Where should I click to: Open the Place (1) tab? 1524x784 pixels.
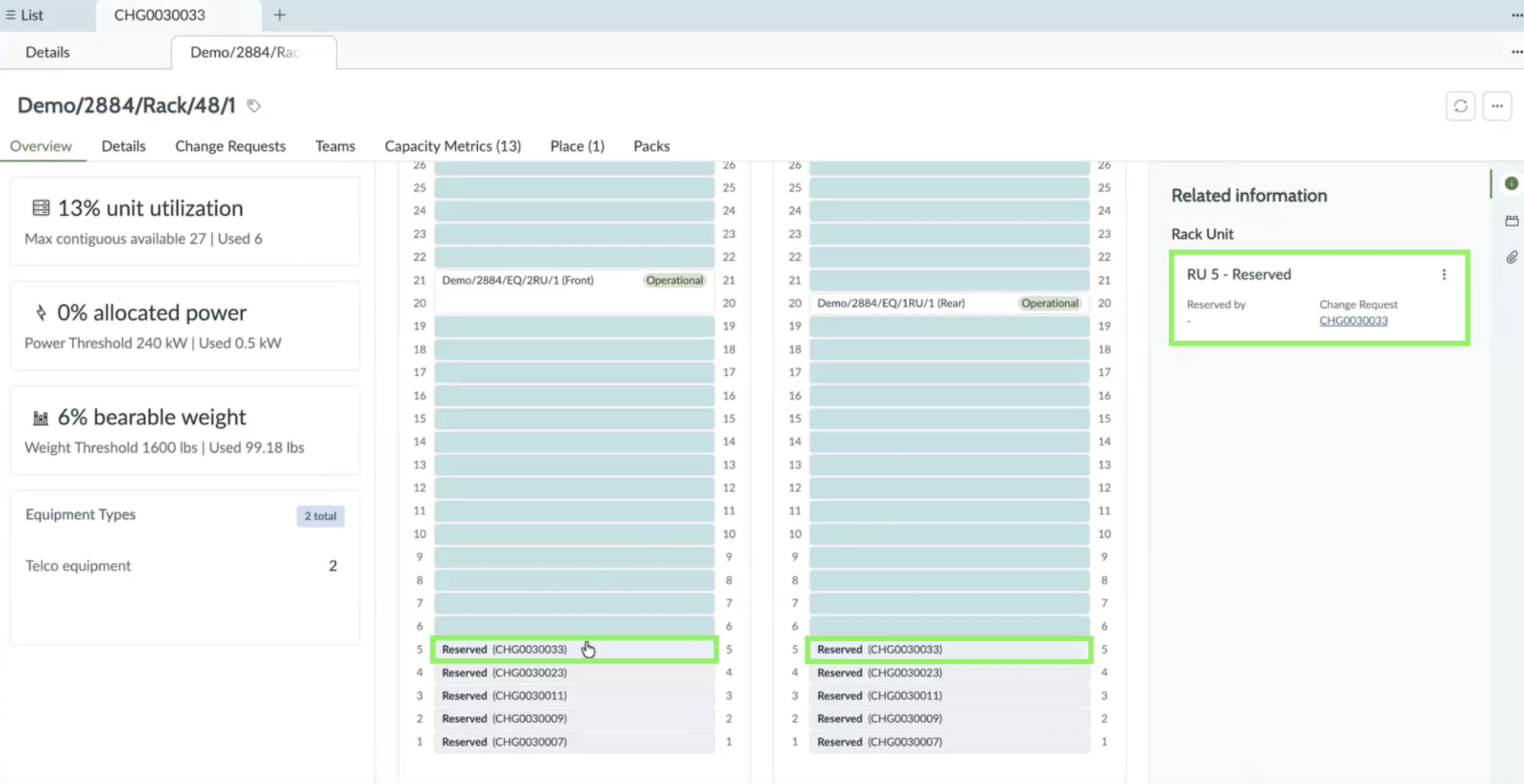(x=577, y=146)
